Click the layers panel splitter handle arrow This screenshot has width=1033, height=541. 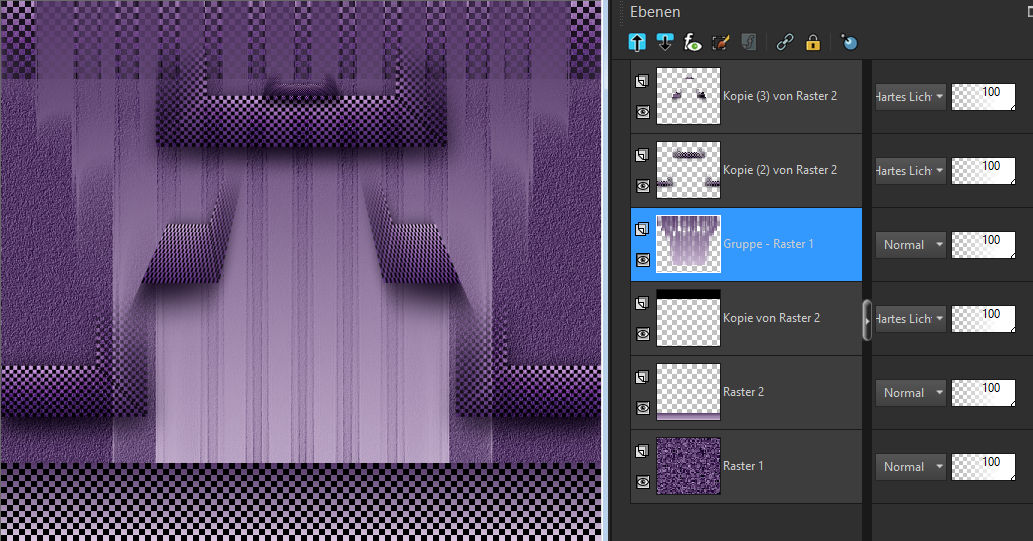point(867,320)
